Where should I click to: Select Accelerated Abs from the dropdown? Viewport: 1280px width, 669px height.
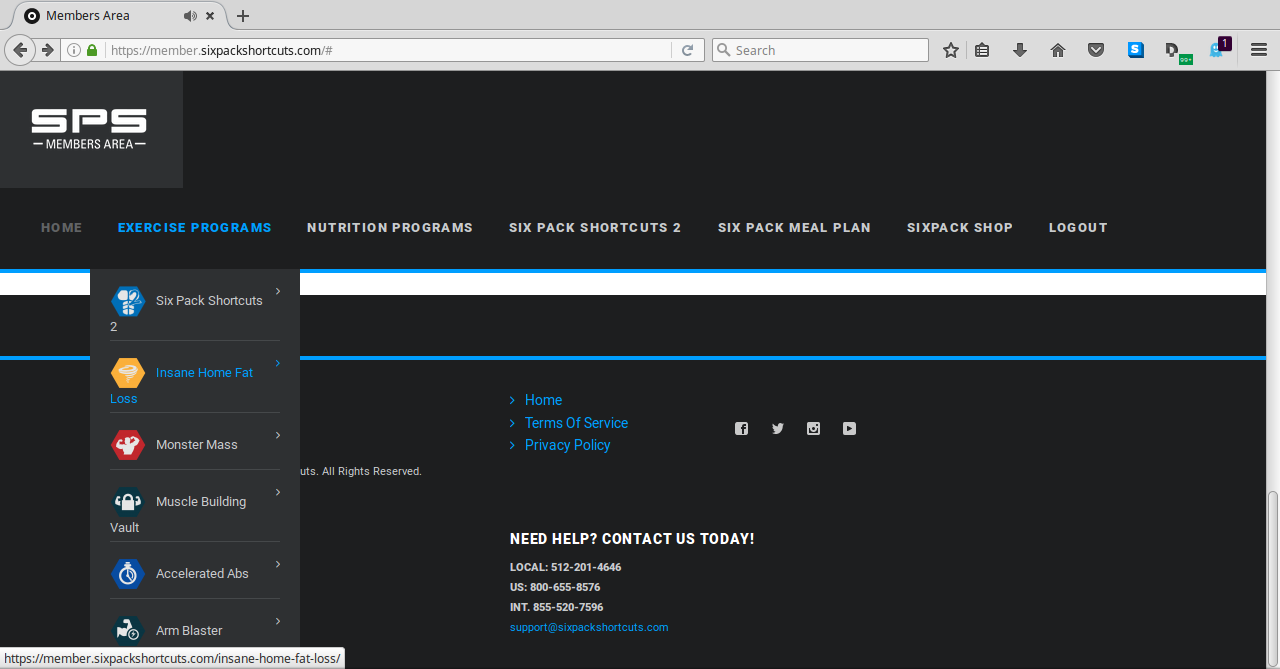pyautogui.click(x=203, y=574)
